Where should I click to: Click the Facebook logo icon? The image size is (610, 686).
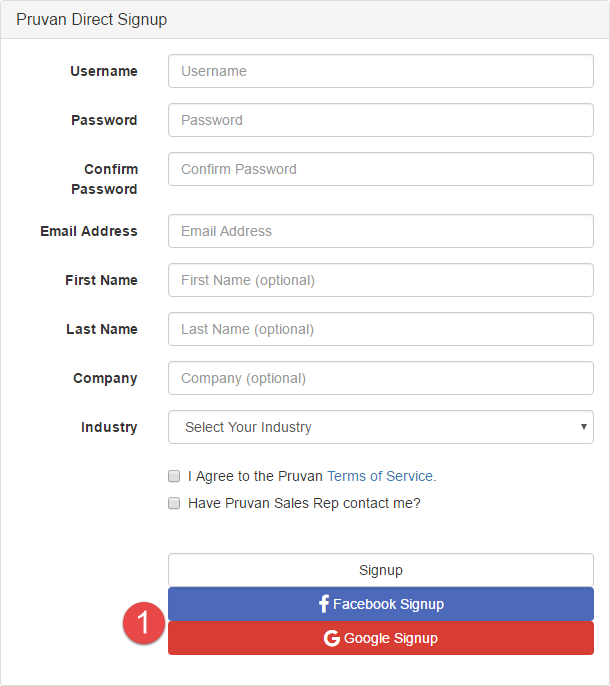[324, 604]
